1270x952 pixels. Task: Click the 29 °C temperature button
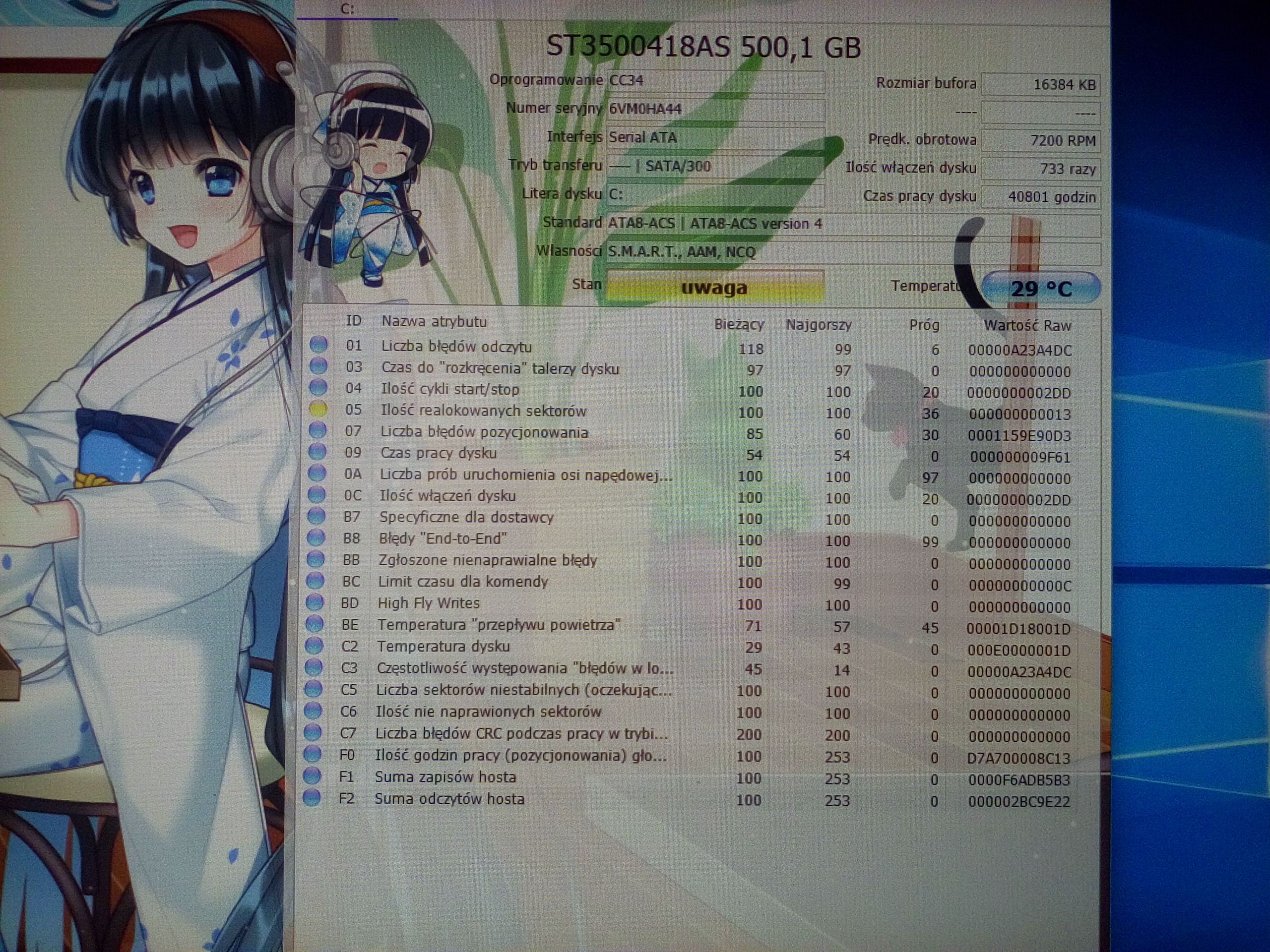coord(1041,288)
